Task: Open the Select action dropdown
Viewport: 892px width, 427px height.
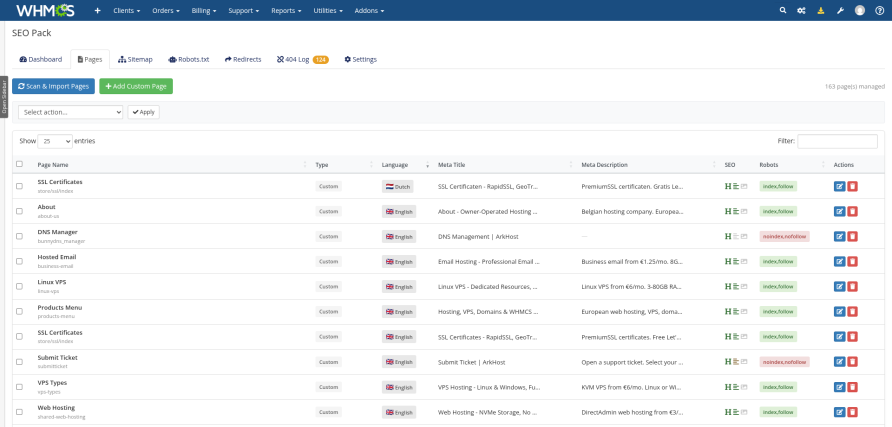Action: point(71,112)
